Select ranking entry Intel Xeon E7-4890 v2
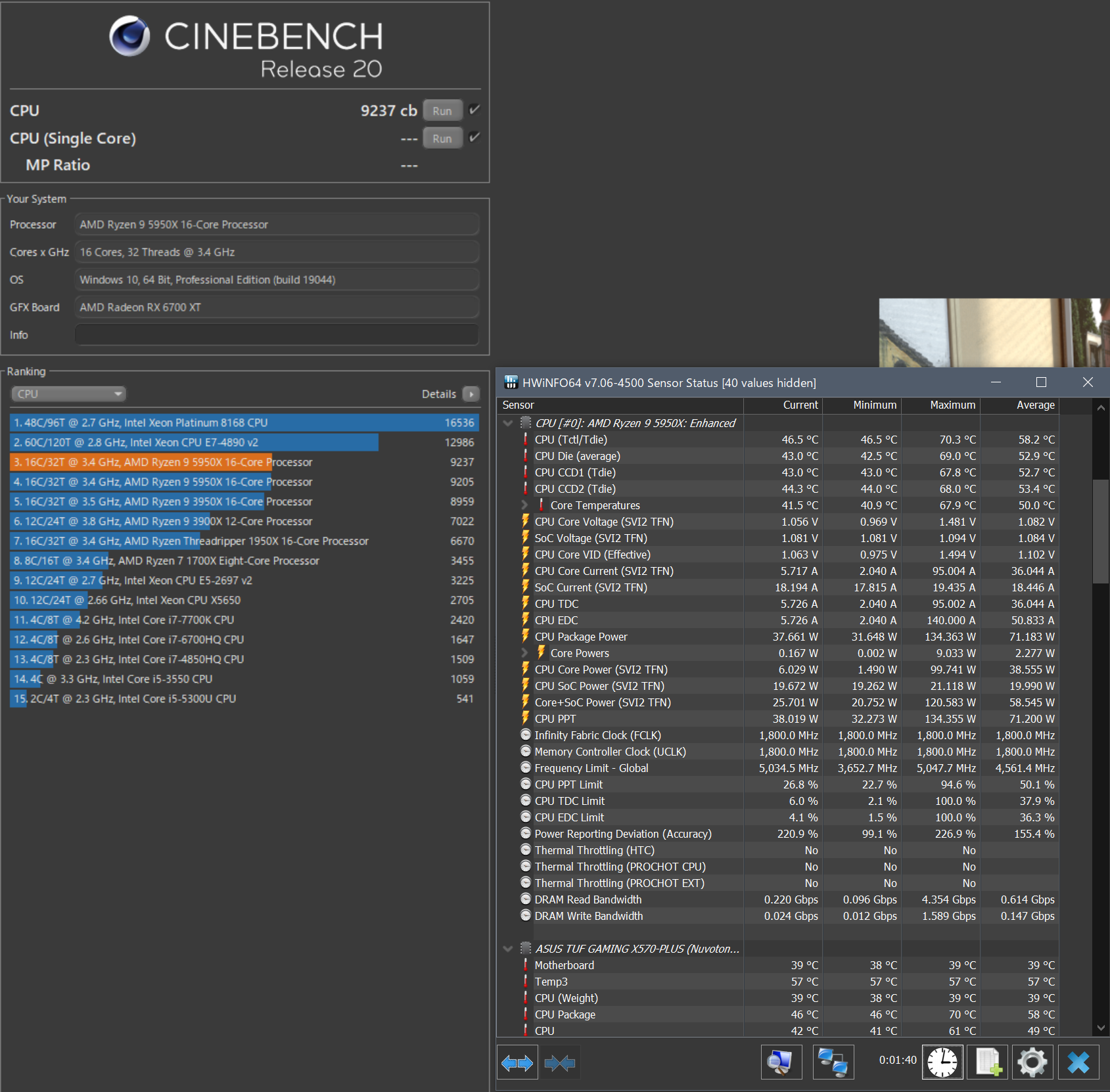This screenshot has width=1110, height=1092. [x=244, y=442]
